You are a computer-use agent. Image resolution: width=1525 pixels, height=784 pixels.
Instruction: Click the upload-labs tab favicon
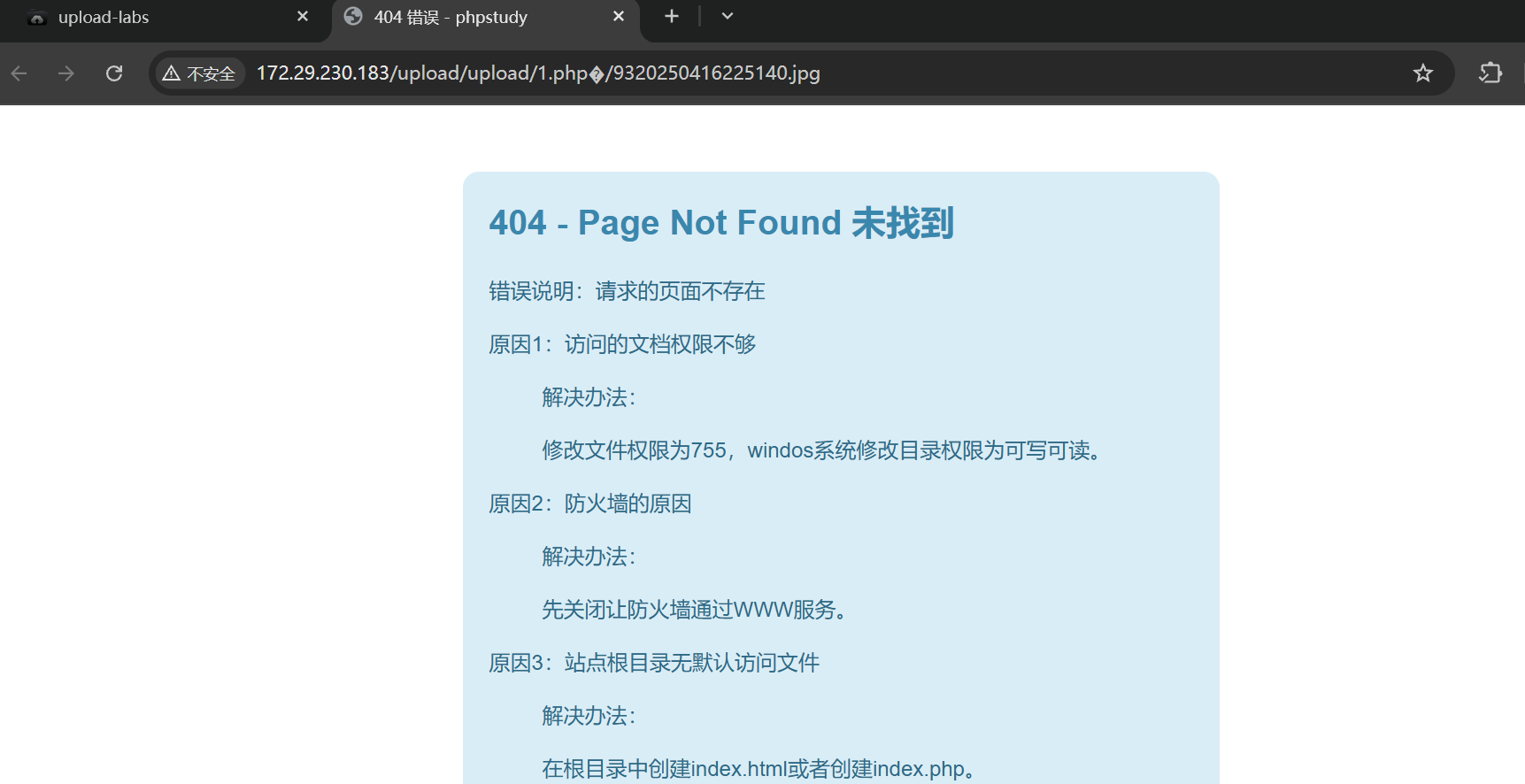coord(37,18)
